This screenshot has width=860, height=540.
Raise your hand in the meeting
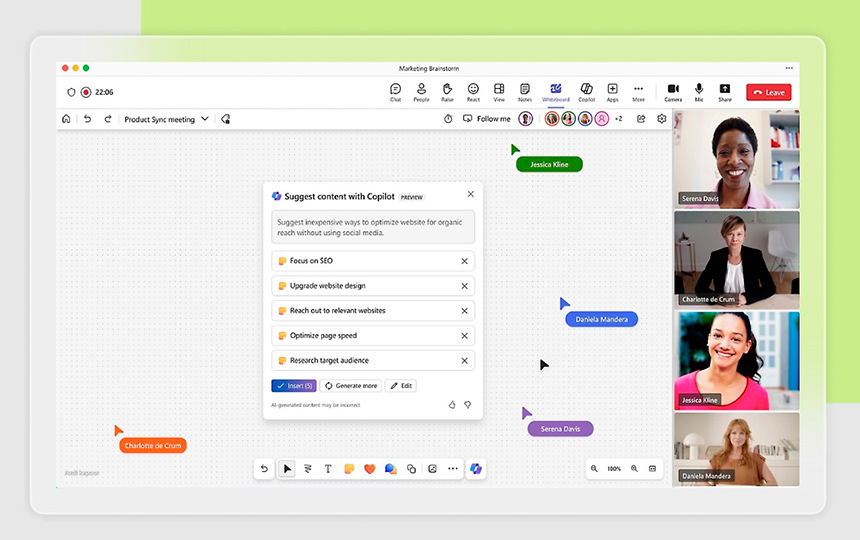click(x=448, y=92)
